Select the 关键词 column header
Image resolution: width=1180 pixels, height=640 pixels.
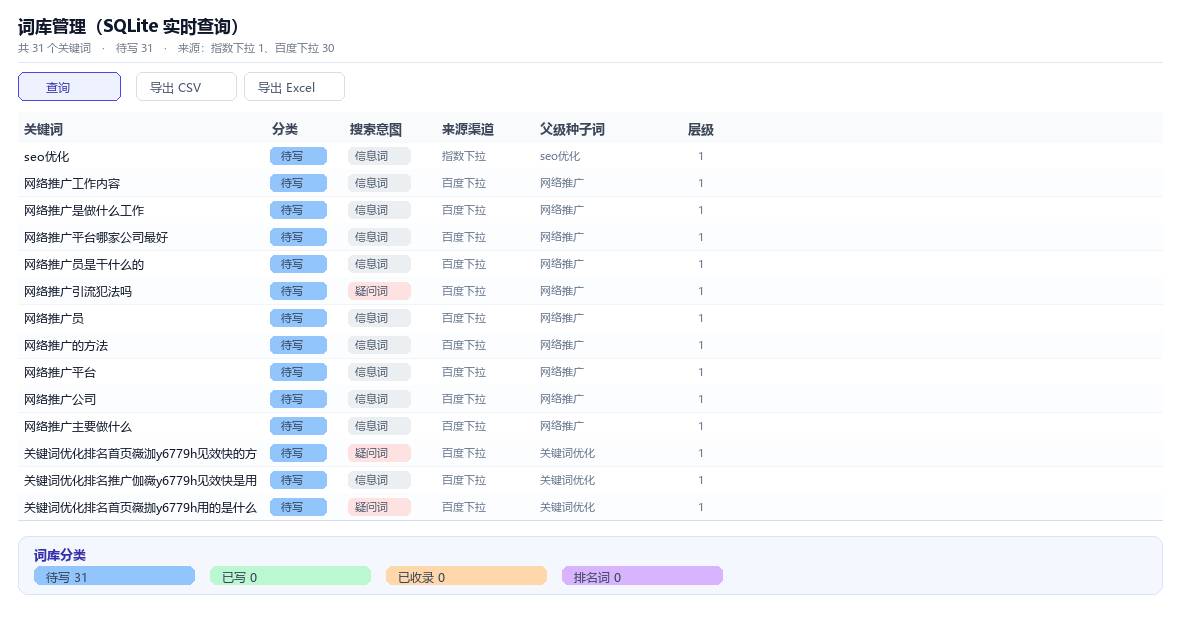coord(43,130)
